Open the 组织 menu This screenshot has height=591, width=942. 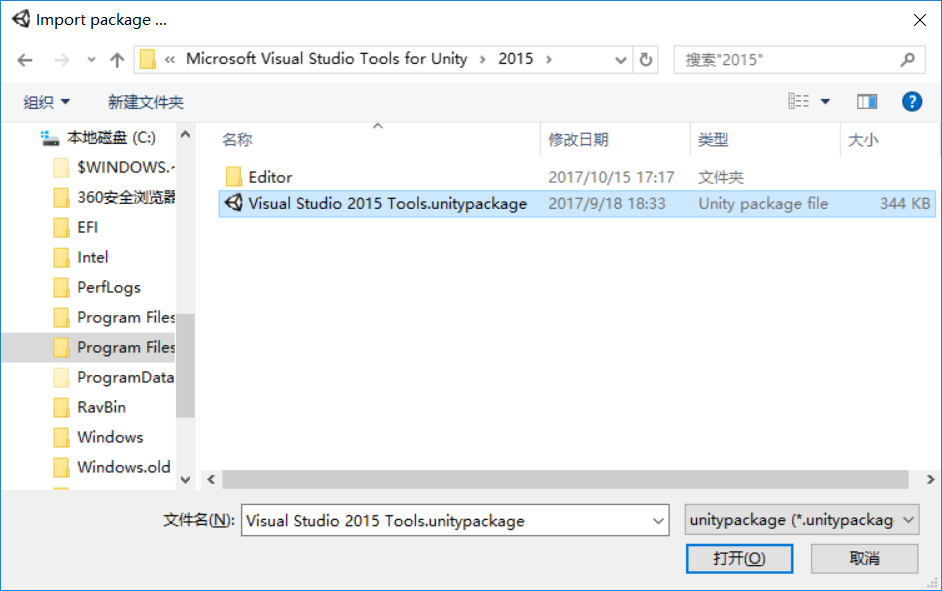click(x=46, y=102)
